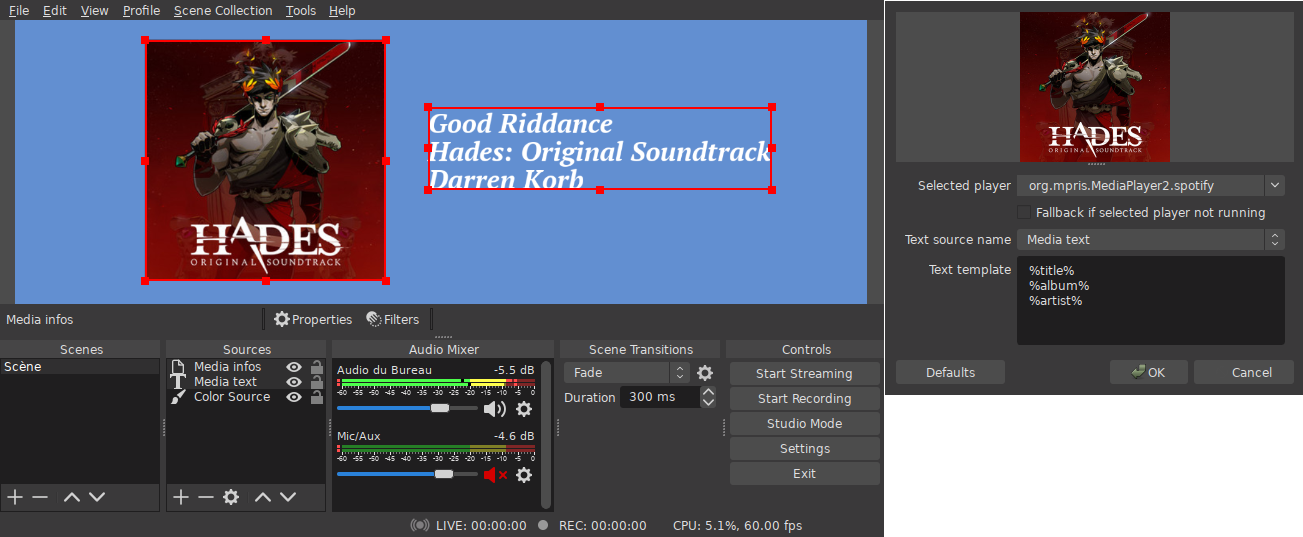Click the Audio du Bureau -5.5 dB value
The width and height of the screenshot is (1303, 537).
pyautogui.click(x=514, y=370)
